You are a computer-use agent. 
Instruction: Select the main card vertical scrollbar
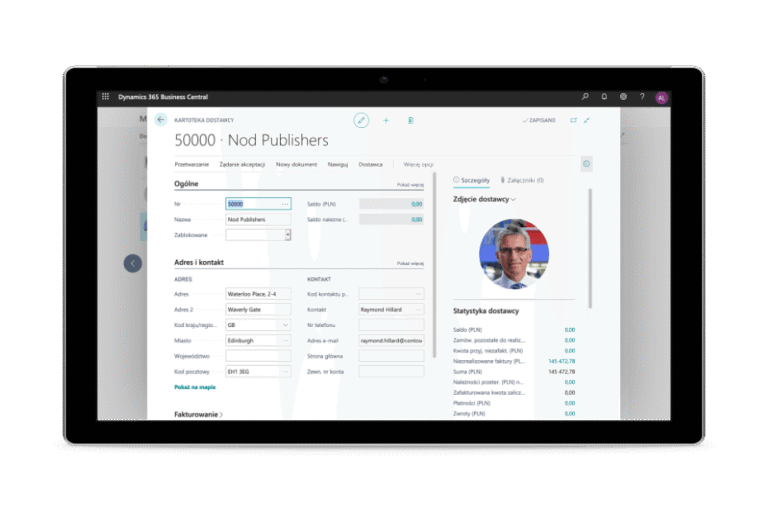434,265
